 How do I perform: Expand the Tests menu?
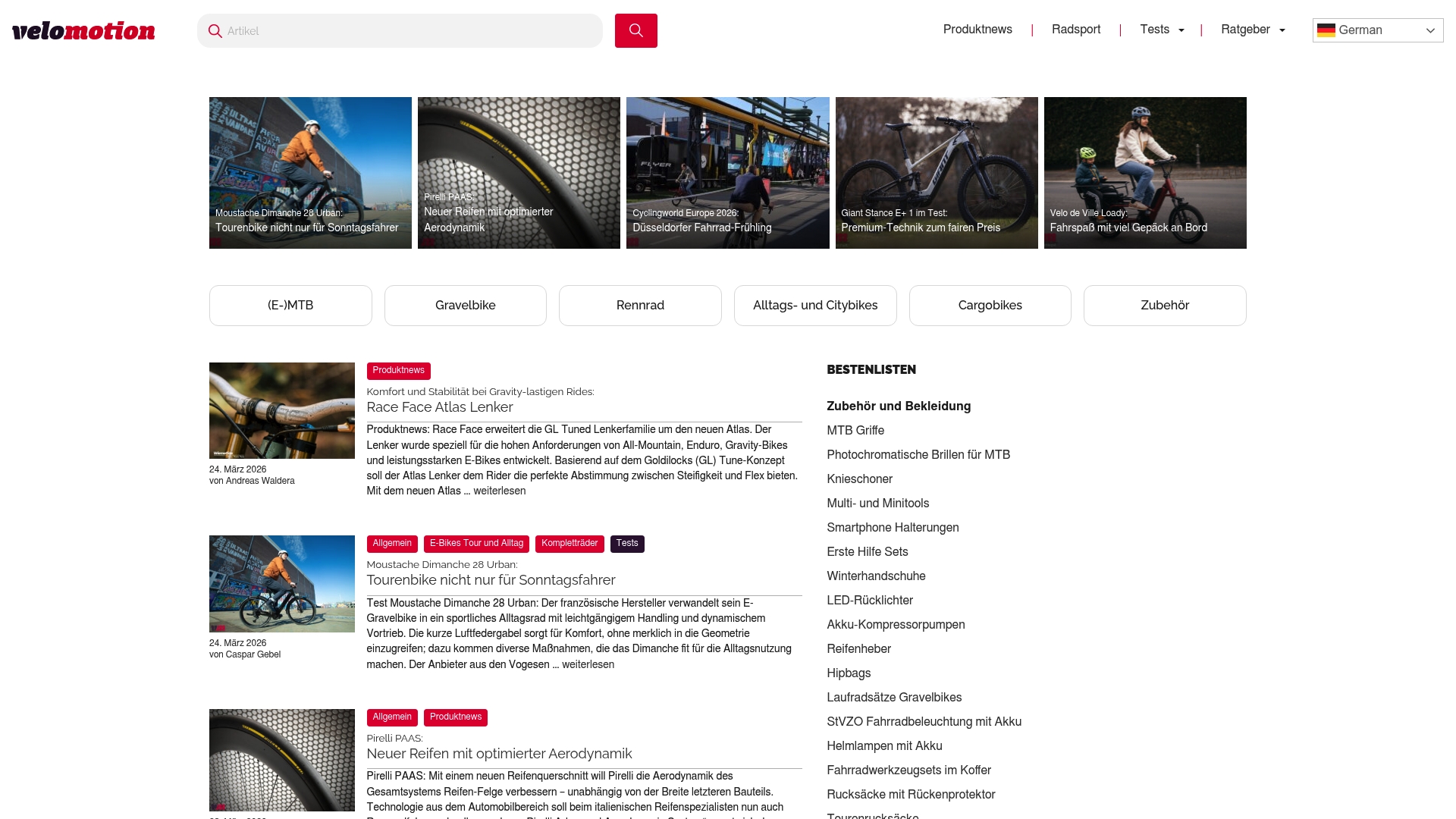[x=1162, y=30]
